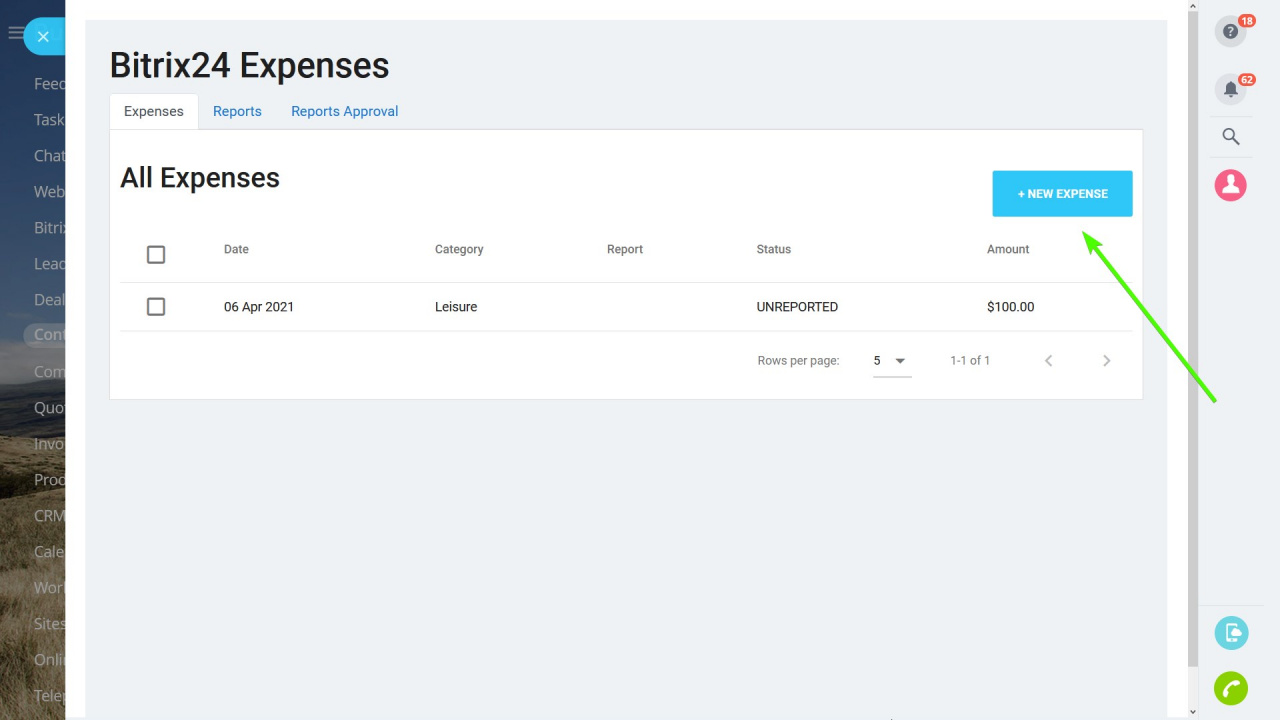Click the green phone call icon

point(1231,688)
